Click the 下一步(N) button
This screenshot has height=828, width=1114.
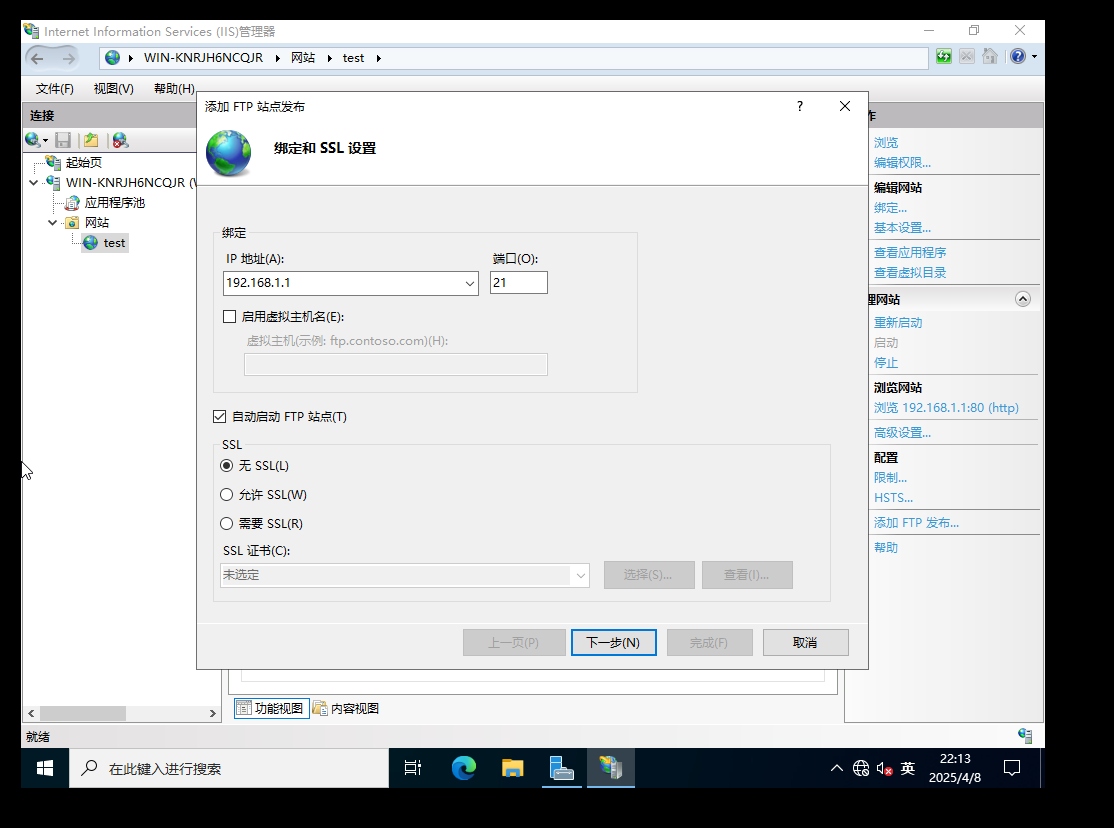pos(614,642)
